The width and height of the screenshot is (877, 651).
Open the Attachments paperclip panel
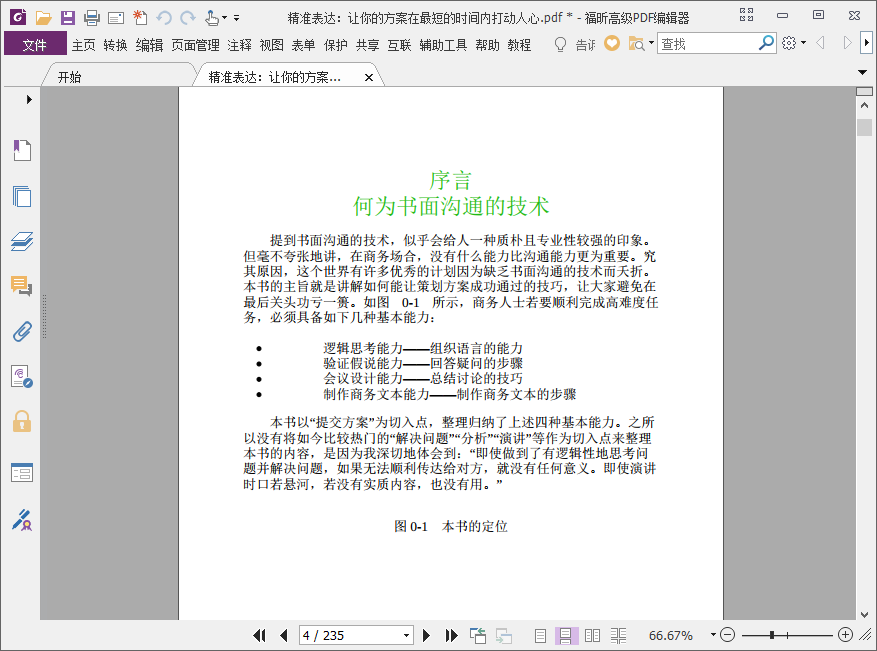point(21,331)
